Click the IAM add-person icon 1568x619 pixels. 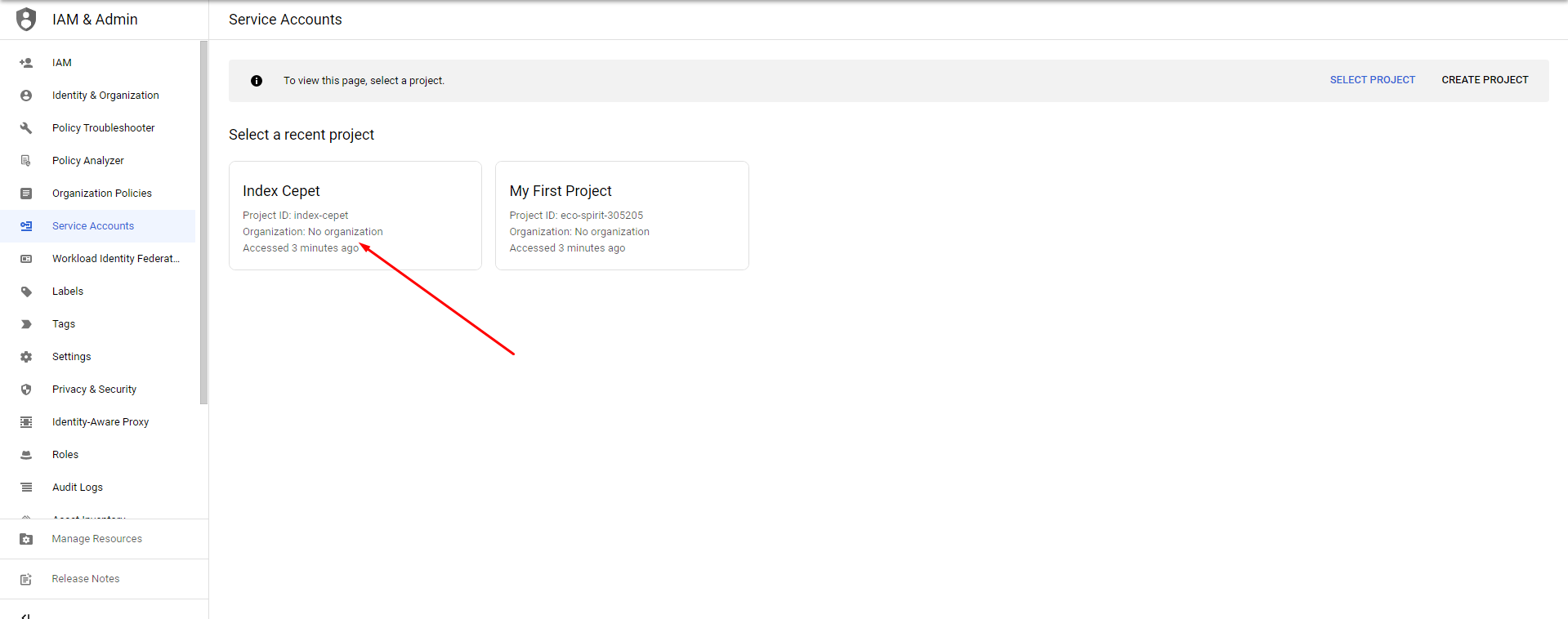26,63
